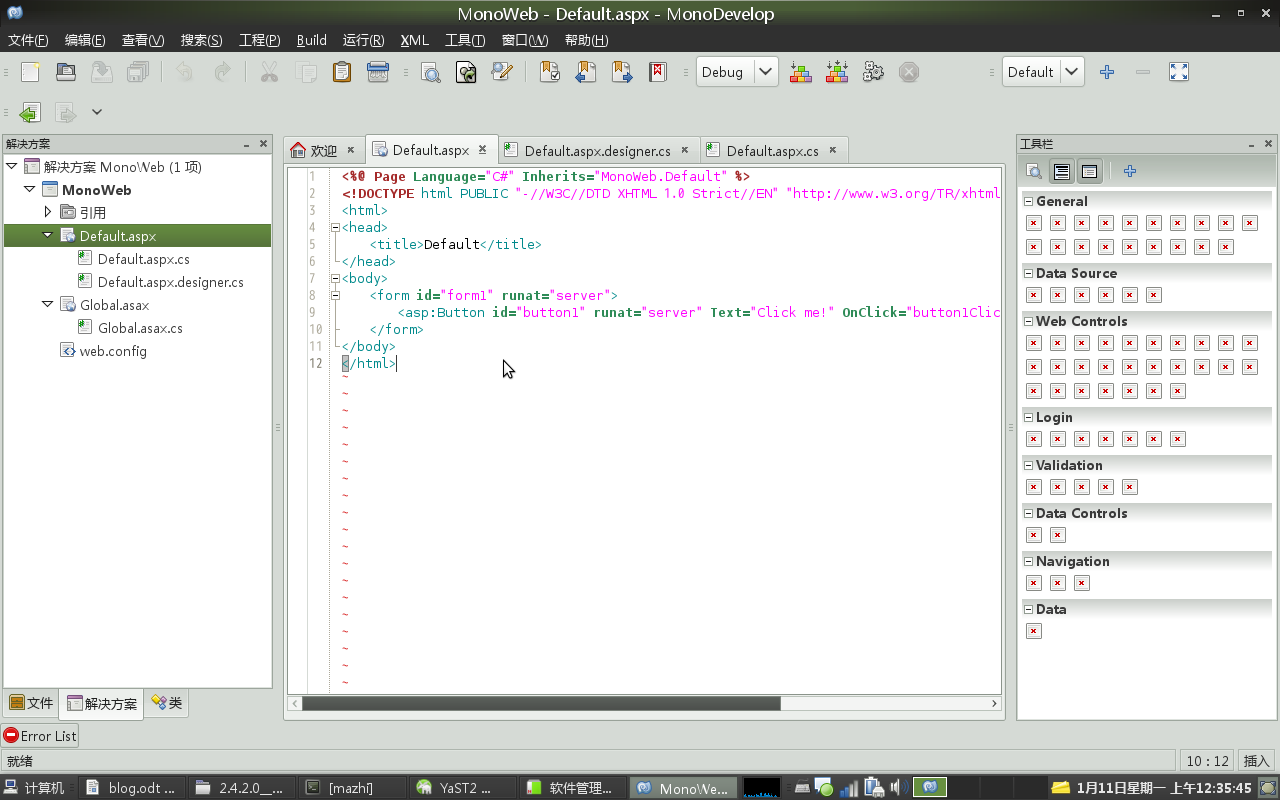This screenshot has height=800, width=1280.
Task: Close the 欢迎 tab
Action: click(x=350, y=150)
